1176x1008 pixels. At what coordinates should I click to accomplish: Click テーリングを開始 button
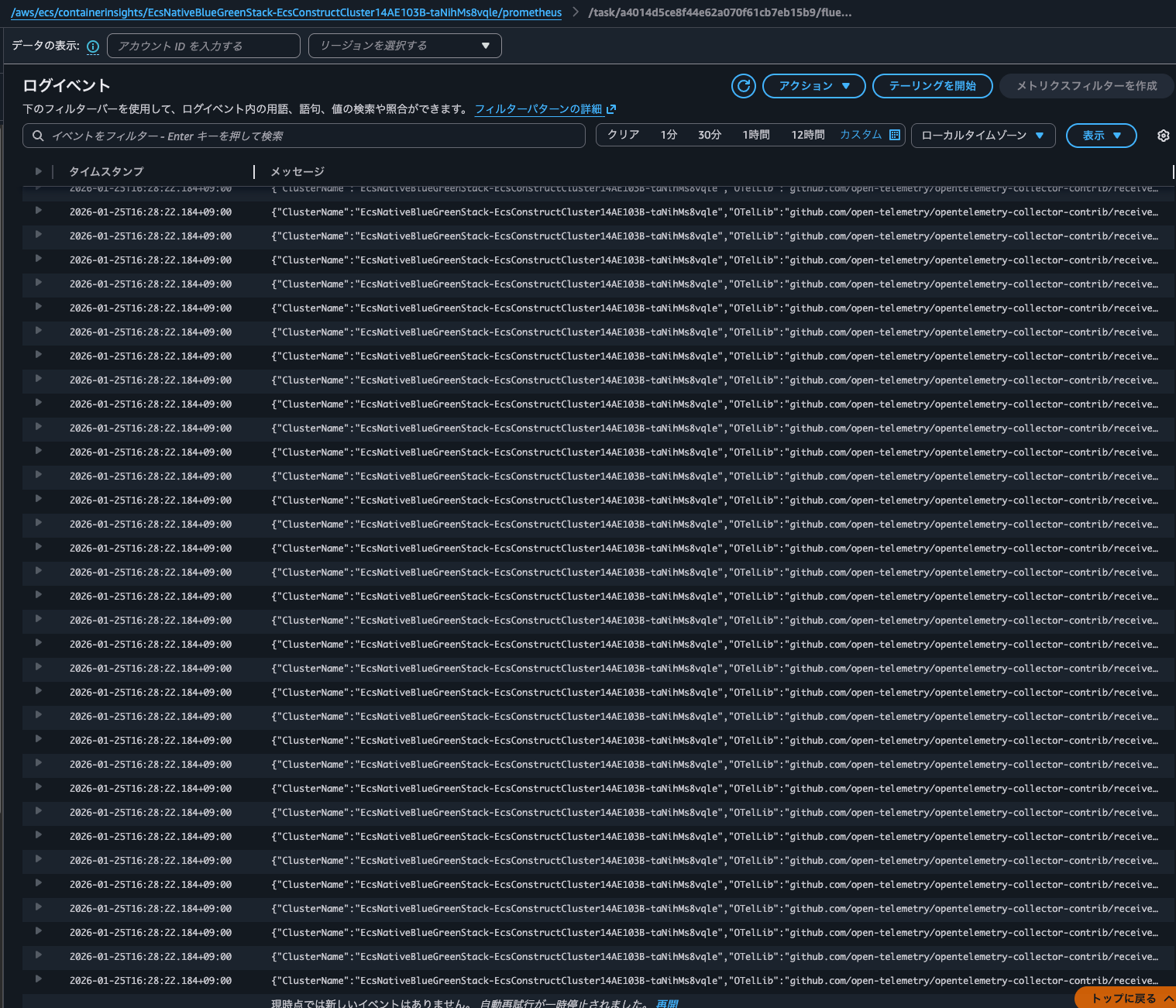tap(932, 86)
